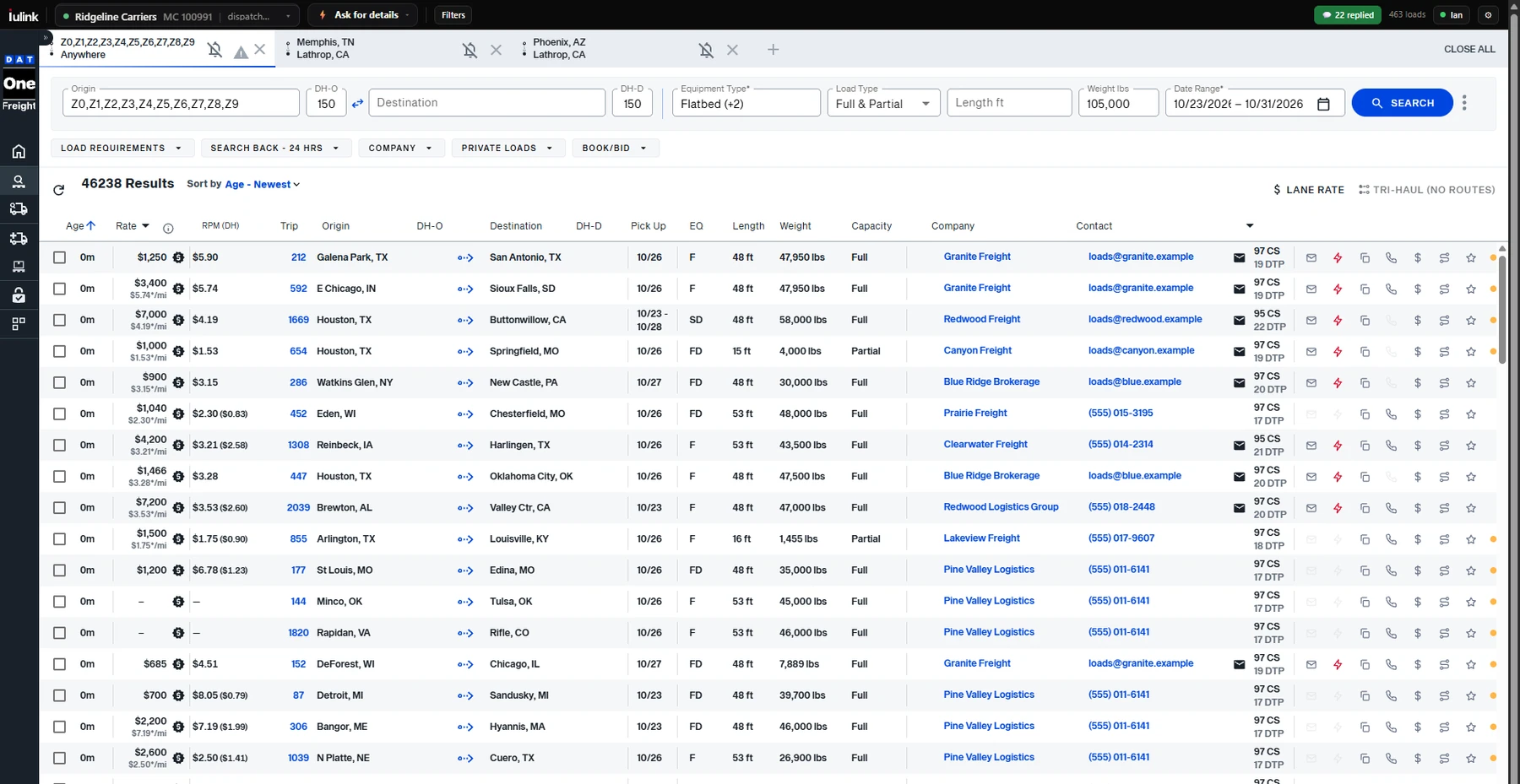Email icon on Houston to Buttonwillow row
The height and width of the screenshot is (784, 1520).
(x=1311, y=321)
